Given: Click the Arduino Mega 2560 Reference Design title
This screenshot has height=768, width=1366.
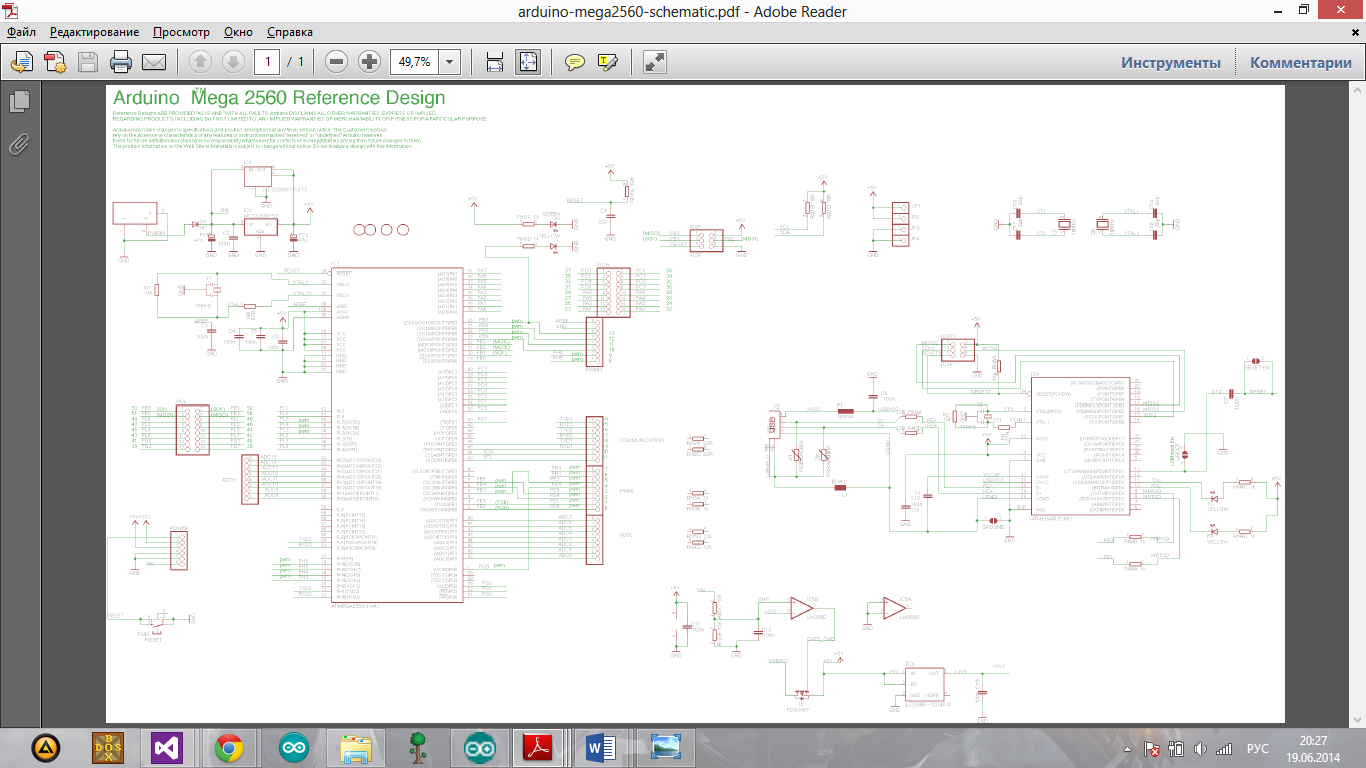Looking at the screenshot, I should (x=279, y=98).
